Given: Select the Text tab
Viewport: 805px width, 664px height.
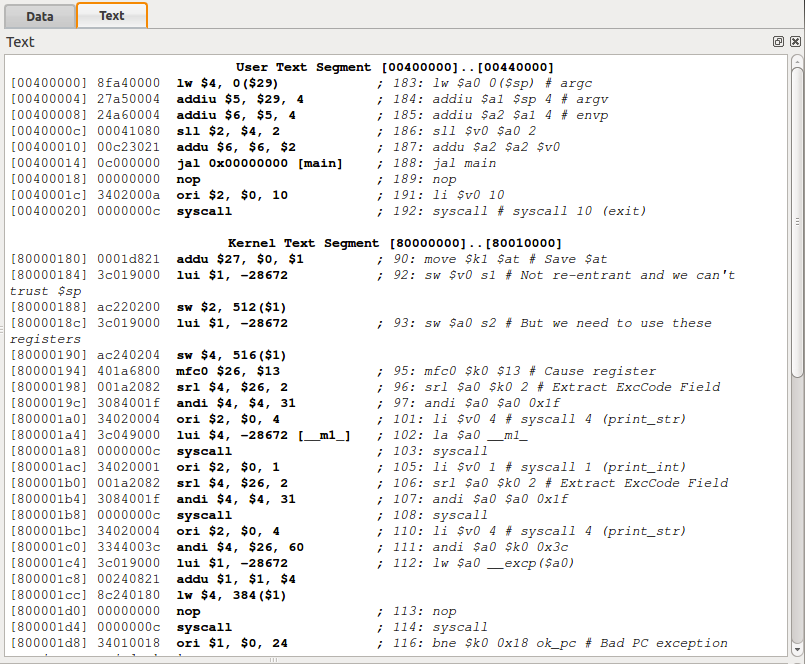Looking at the screenshot, I should (111, 16).
